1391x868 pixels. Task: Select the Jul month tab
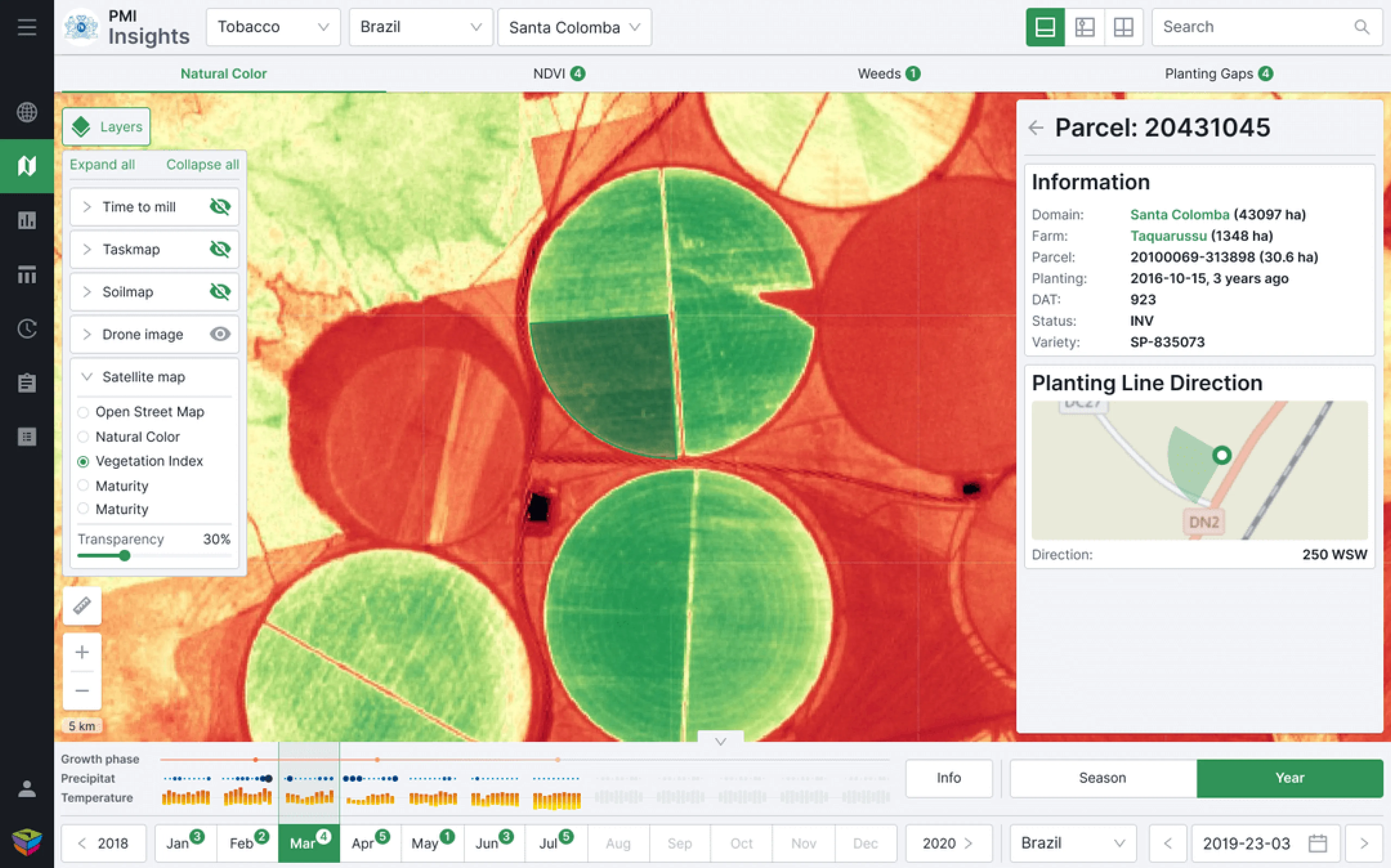point(556,843)
